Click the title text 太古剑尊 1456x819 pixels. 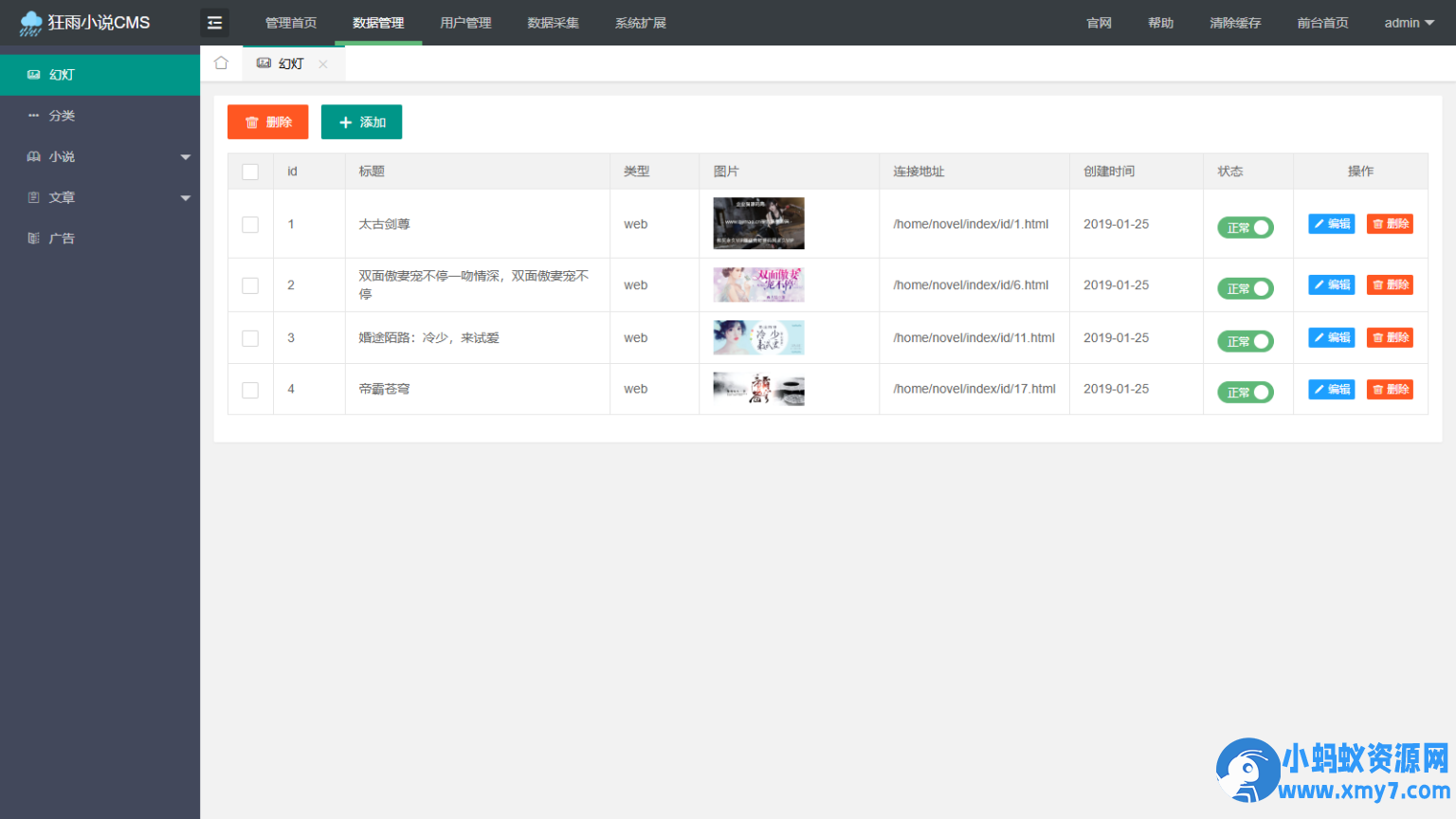384,225
